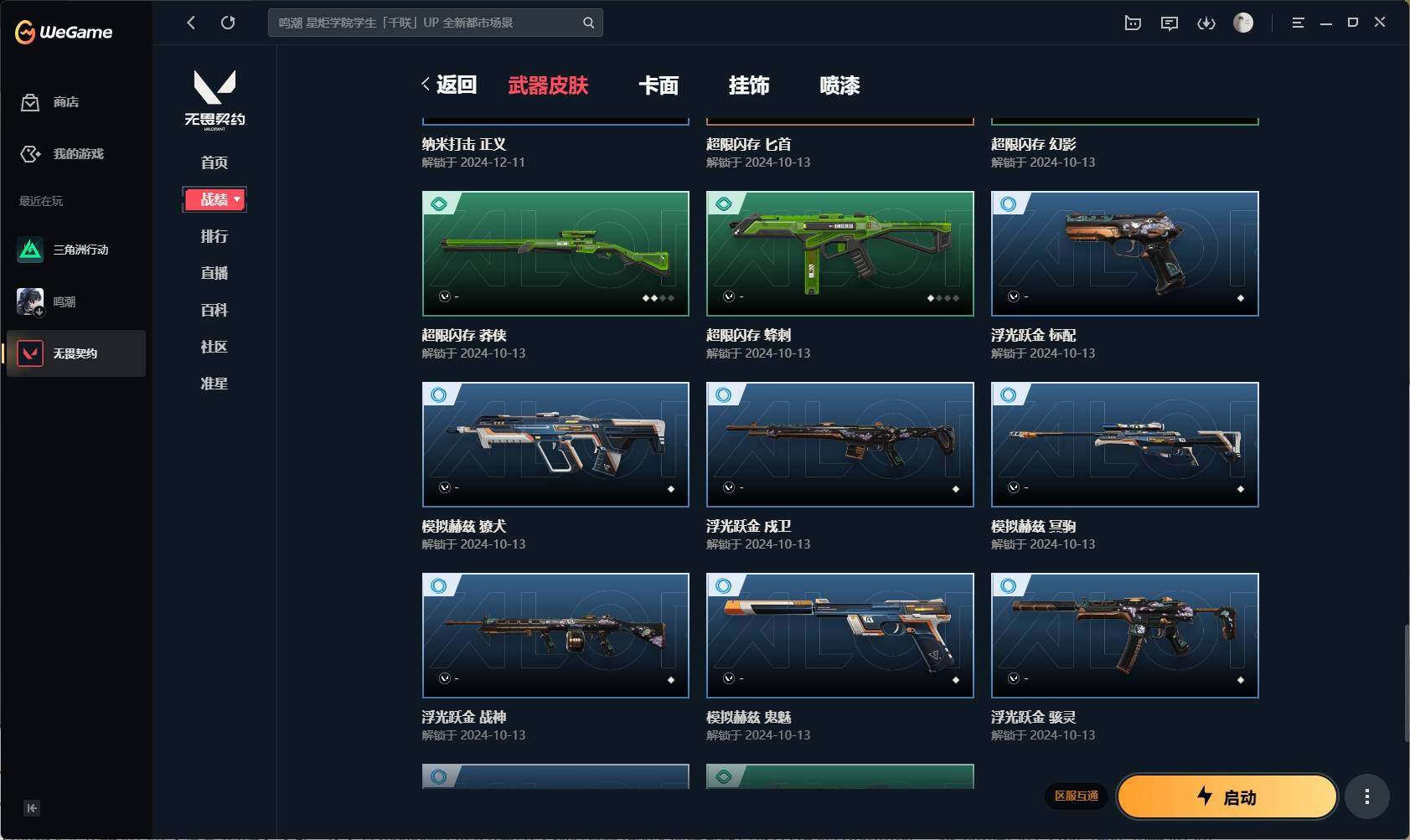The height and width of the screenshot is (840, 1410).
Task: Open the 模拟赫兹 鬼魅 skin thumbnail
Action: click(x=840, y=636)
